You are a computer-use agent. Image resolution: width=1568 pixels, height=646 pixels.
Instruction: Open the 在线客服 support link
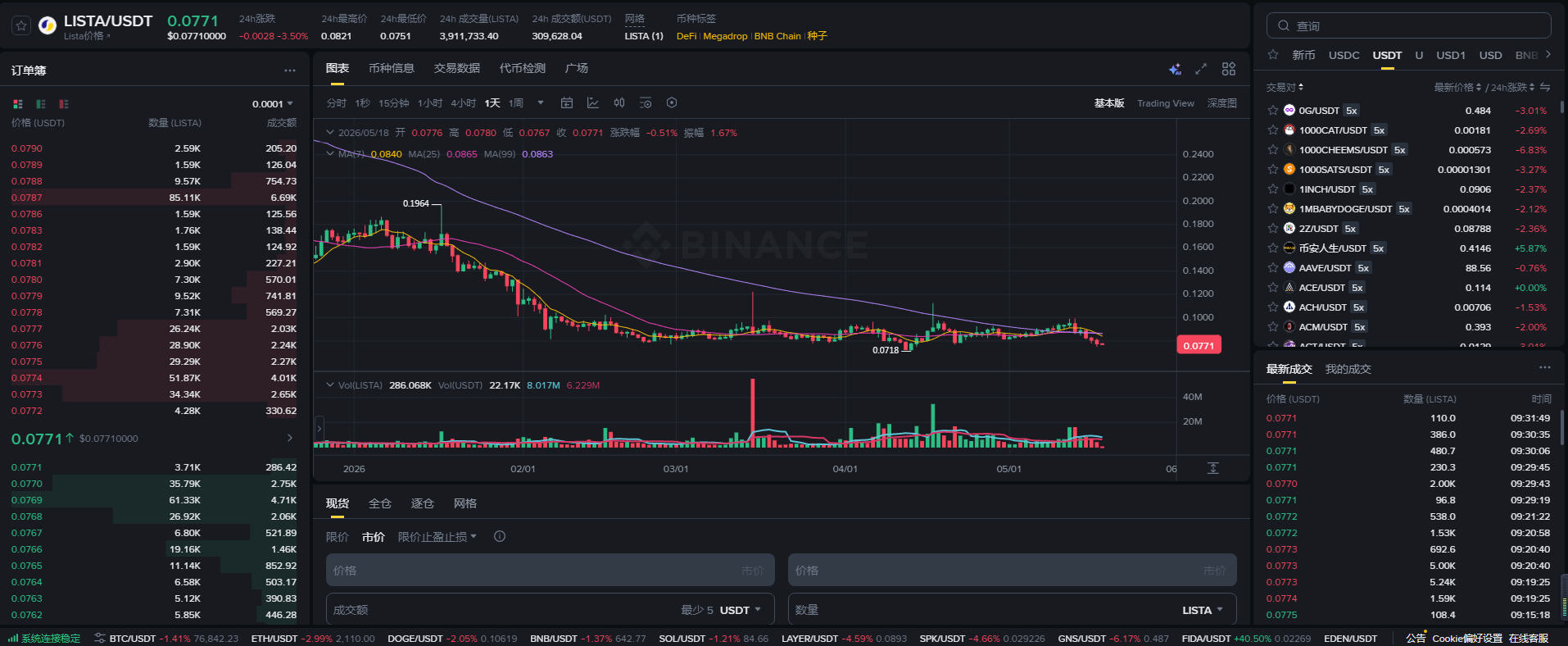pyautogui.click(x=1529, y=639)
